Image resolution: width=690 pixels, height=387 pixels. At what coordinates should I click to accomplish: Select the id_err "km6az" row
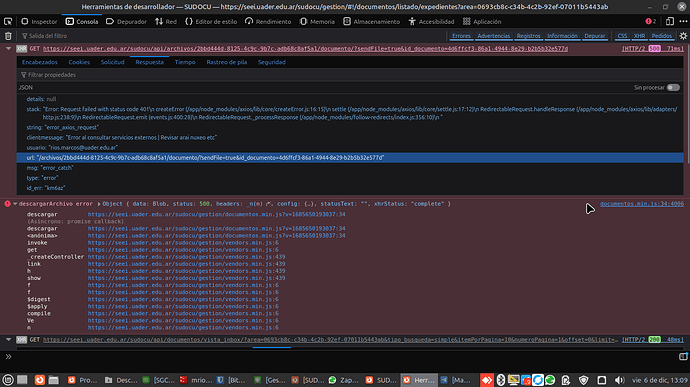pyautogui.click(x=350, y=188)
